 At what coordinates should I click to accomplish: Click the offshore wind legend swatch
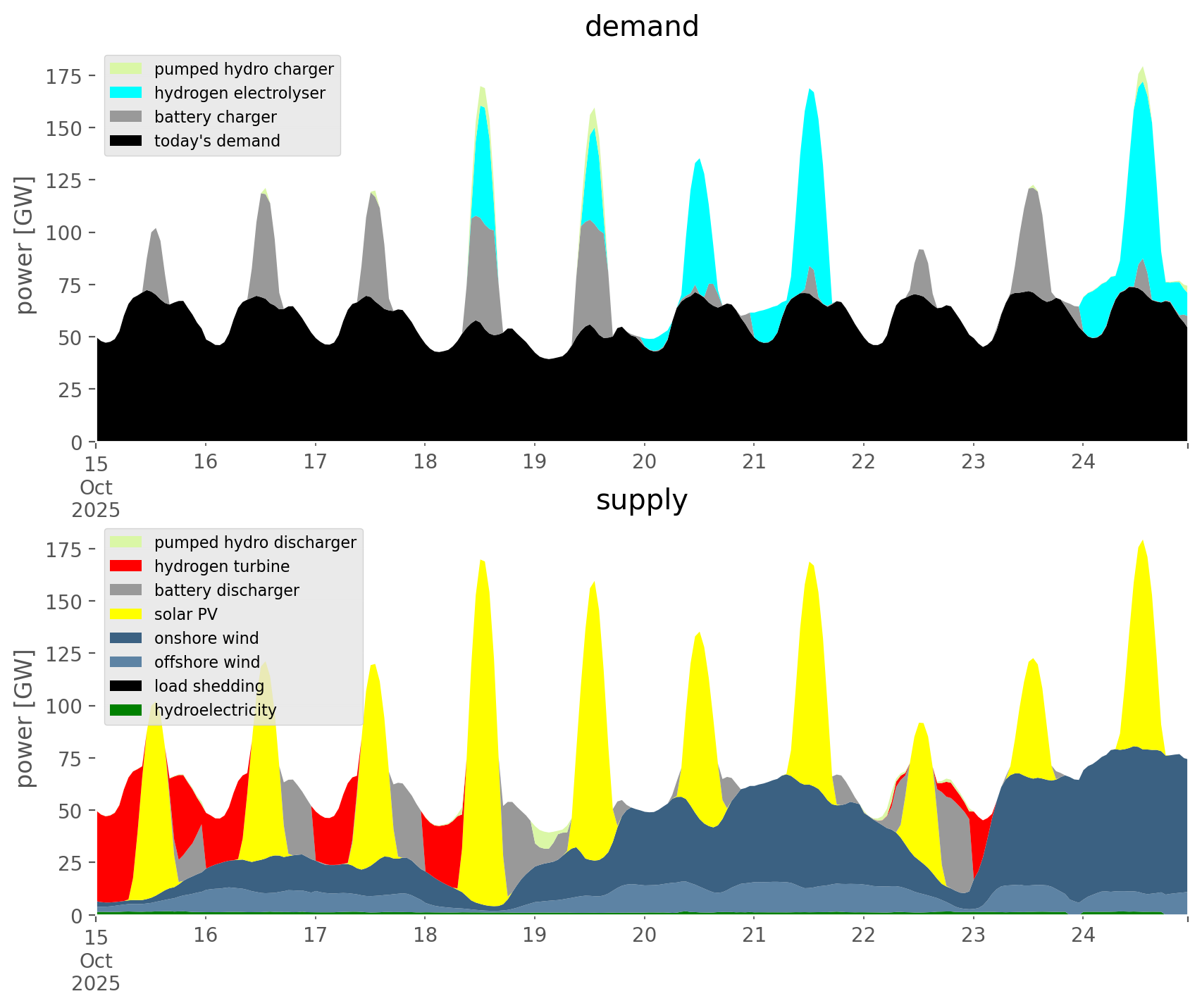point(126,662)
